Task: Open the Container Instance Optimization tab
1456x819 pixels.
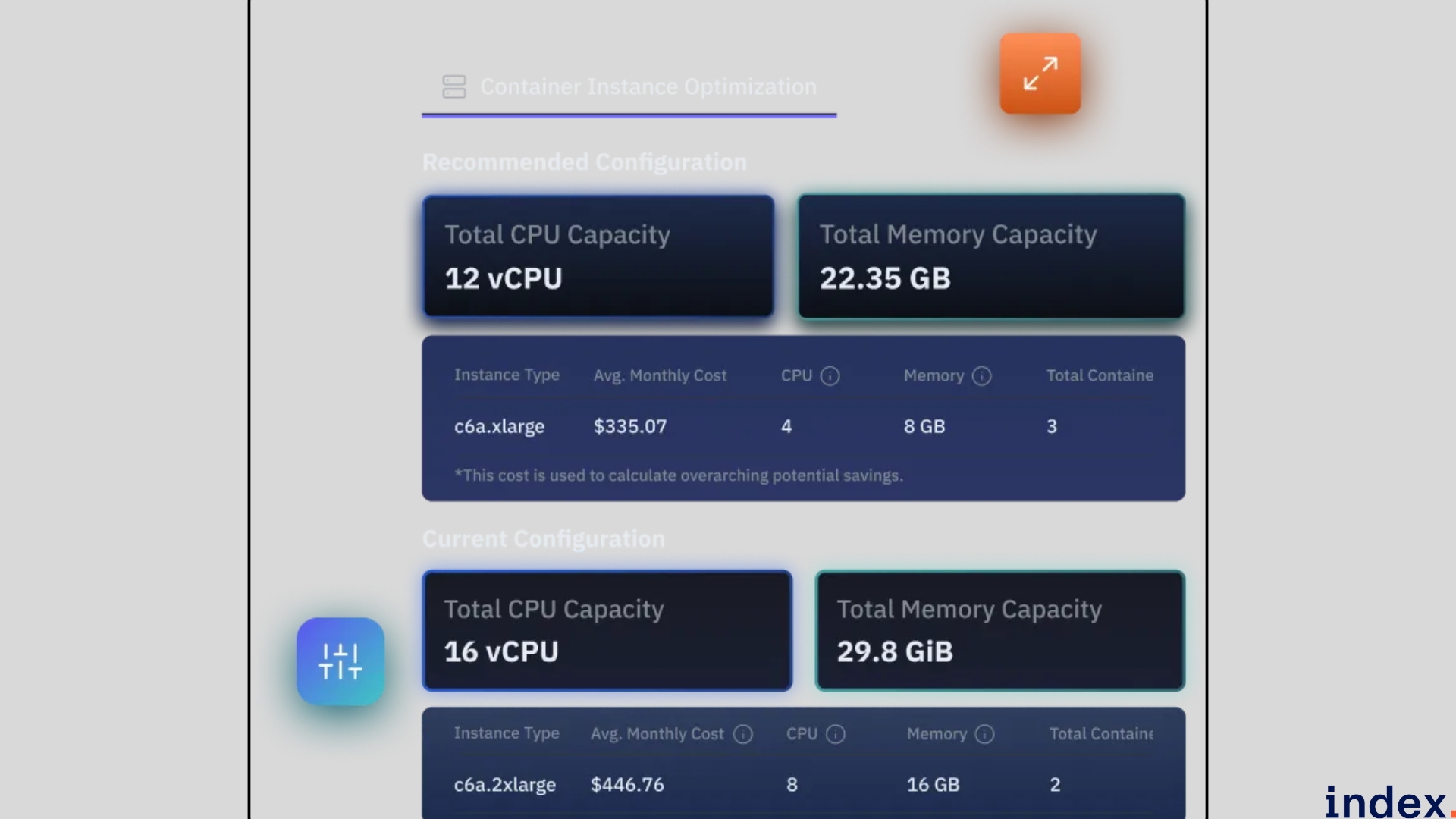Action: [x=648, y=87]
